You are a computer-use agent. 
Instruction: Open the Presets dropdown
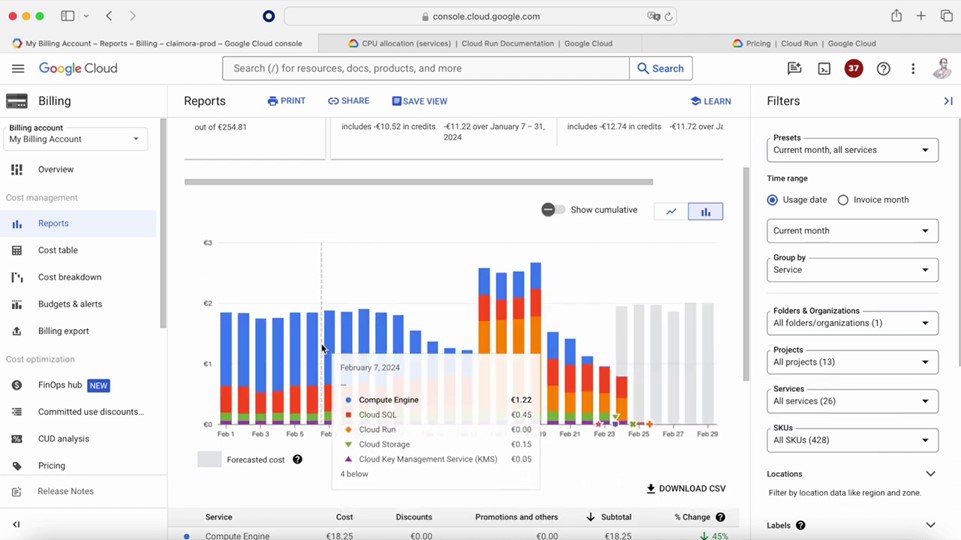[x=852, y=150]
